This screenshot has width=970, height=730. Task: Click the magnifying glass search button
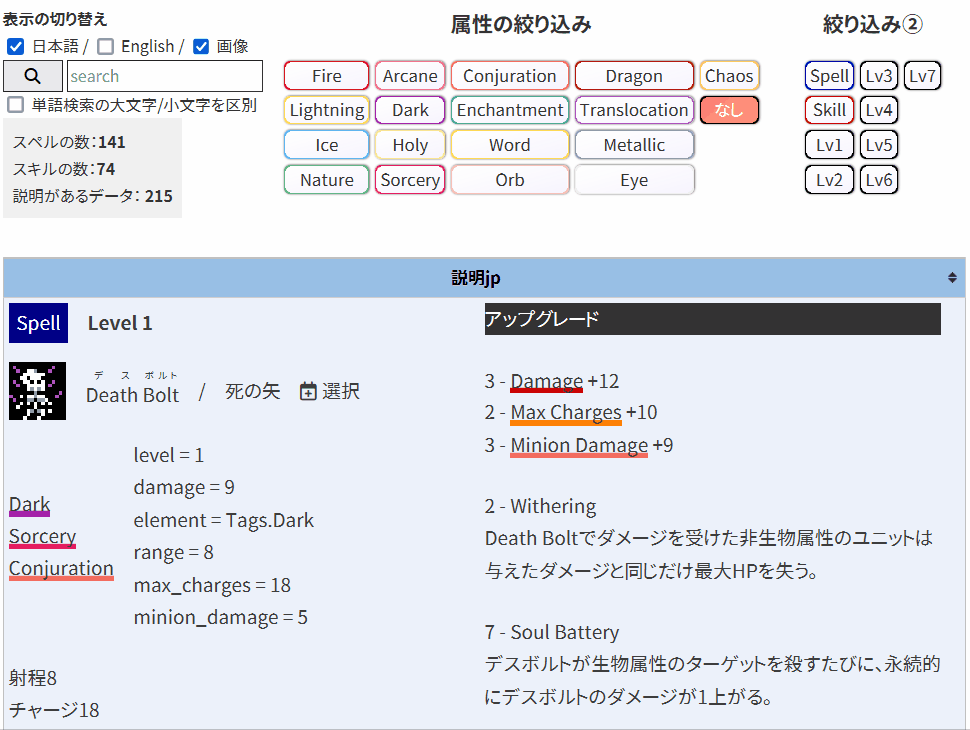tap(32, 76)
